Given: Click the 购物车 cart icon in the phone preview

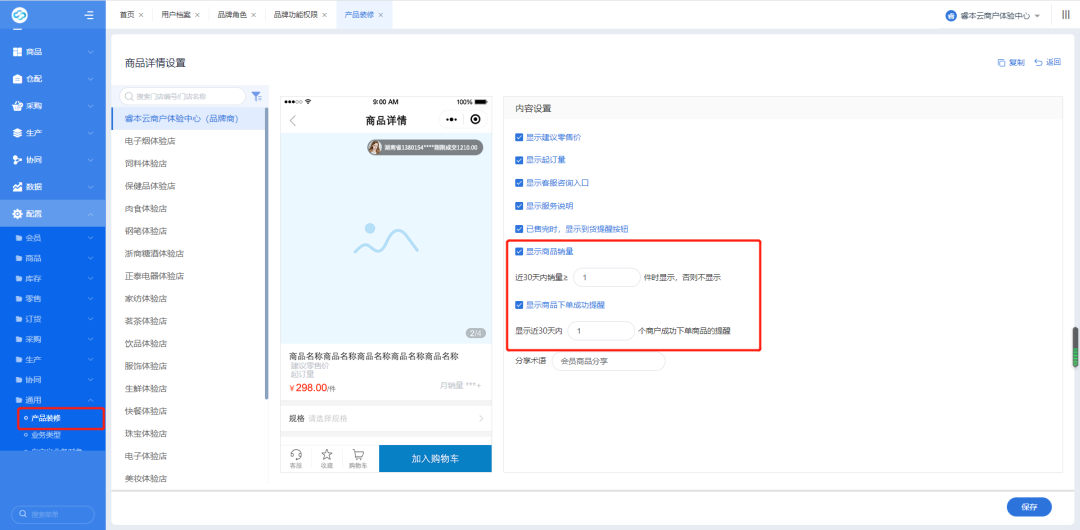Looking at the screenshot, I should click(x=358, y=454).
